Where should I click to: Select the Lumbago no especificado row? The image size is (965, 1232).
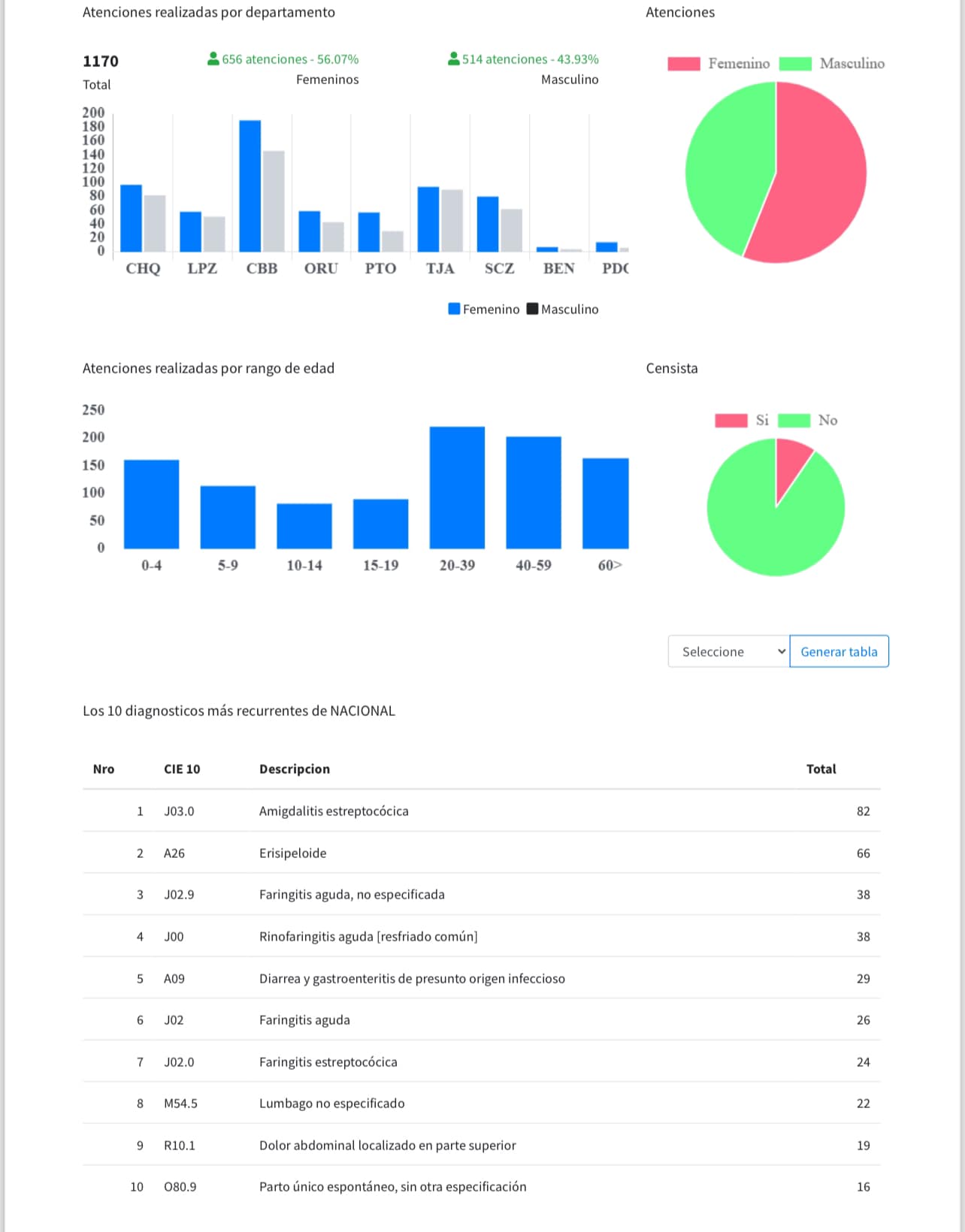pyautogui.click(x=481, y=1104)
